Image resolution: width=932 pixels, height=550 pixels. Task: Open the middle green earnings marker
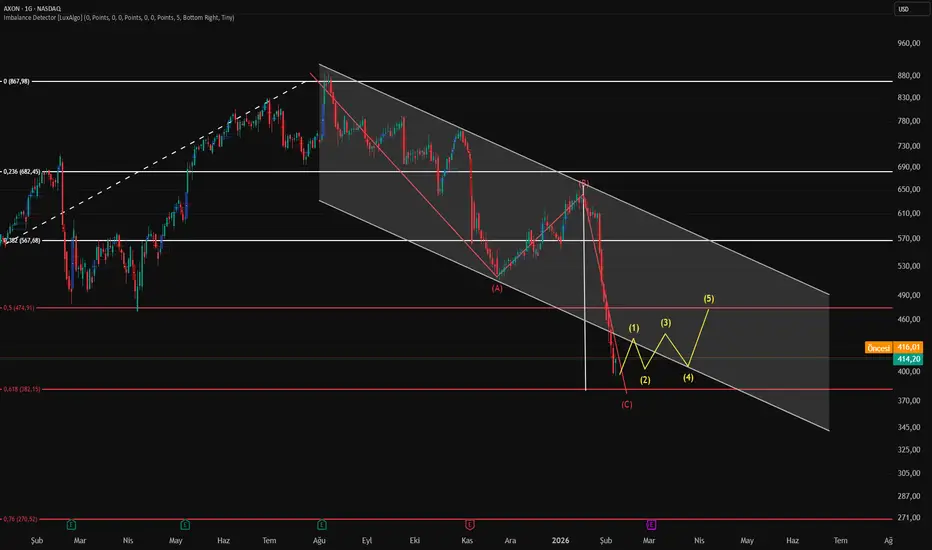[185, 524]
